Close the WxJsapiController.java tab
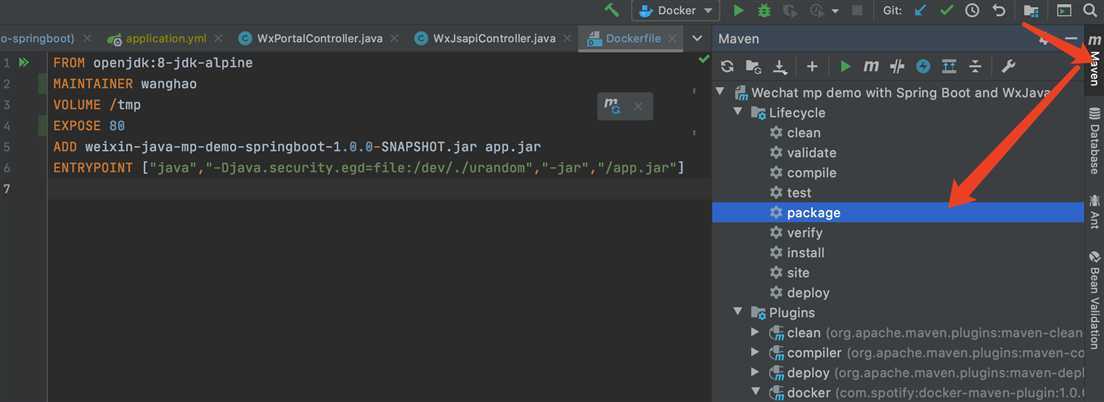The image size is (1104, 402). [567, 39]
